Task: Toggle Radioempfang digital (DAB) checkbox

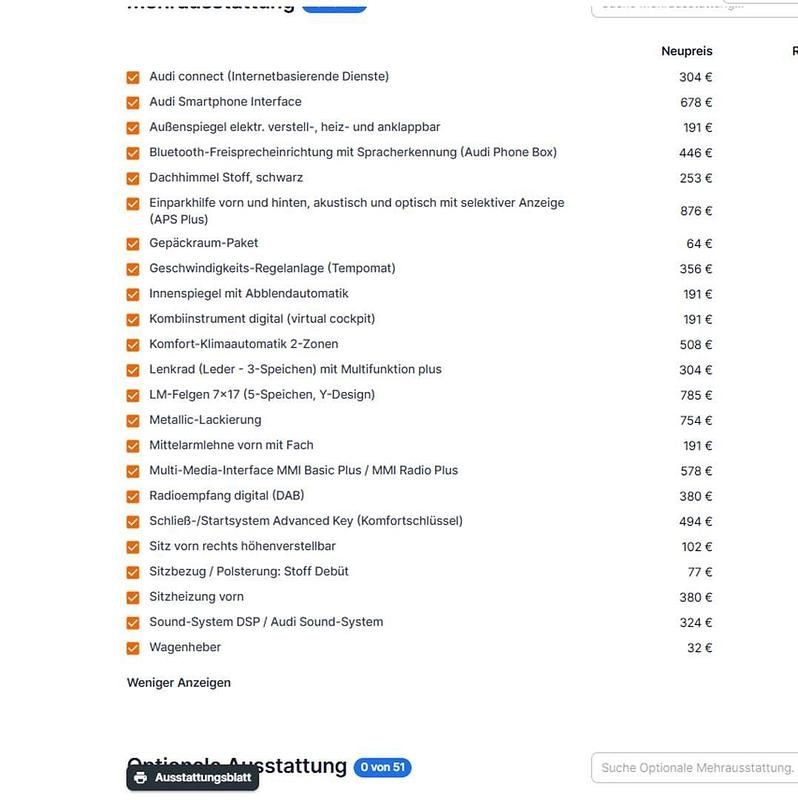Action: pyautogui.click(x=133, y=497)
